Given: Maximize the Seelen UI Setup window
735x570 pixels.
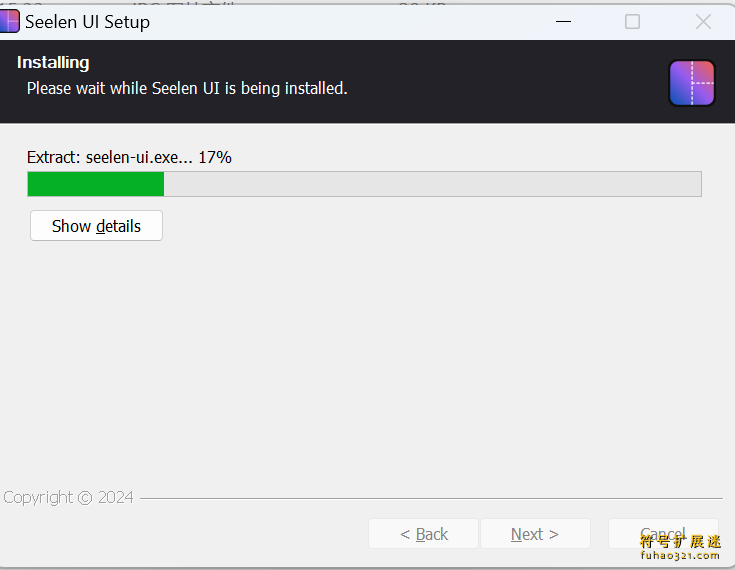Looking at the screenshot, I should 632,21.
